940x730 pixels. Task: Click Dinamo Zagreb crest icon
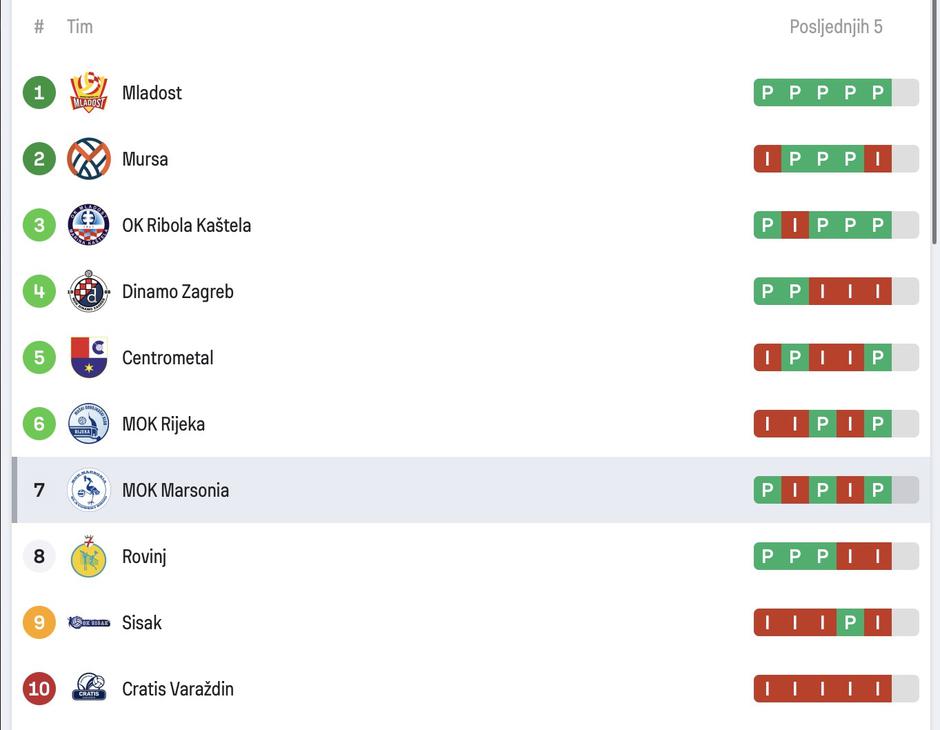coord(89,292)
